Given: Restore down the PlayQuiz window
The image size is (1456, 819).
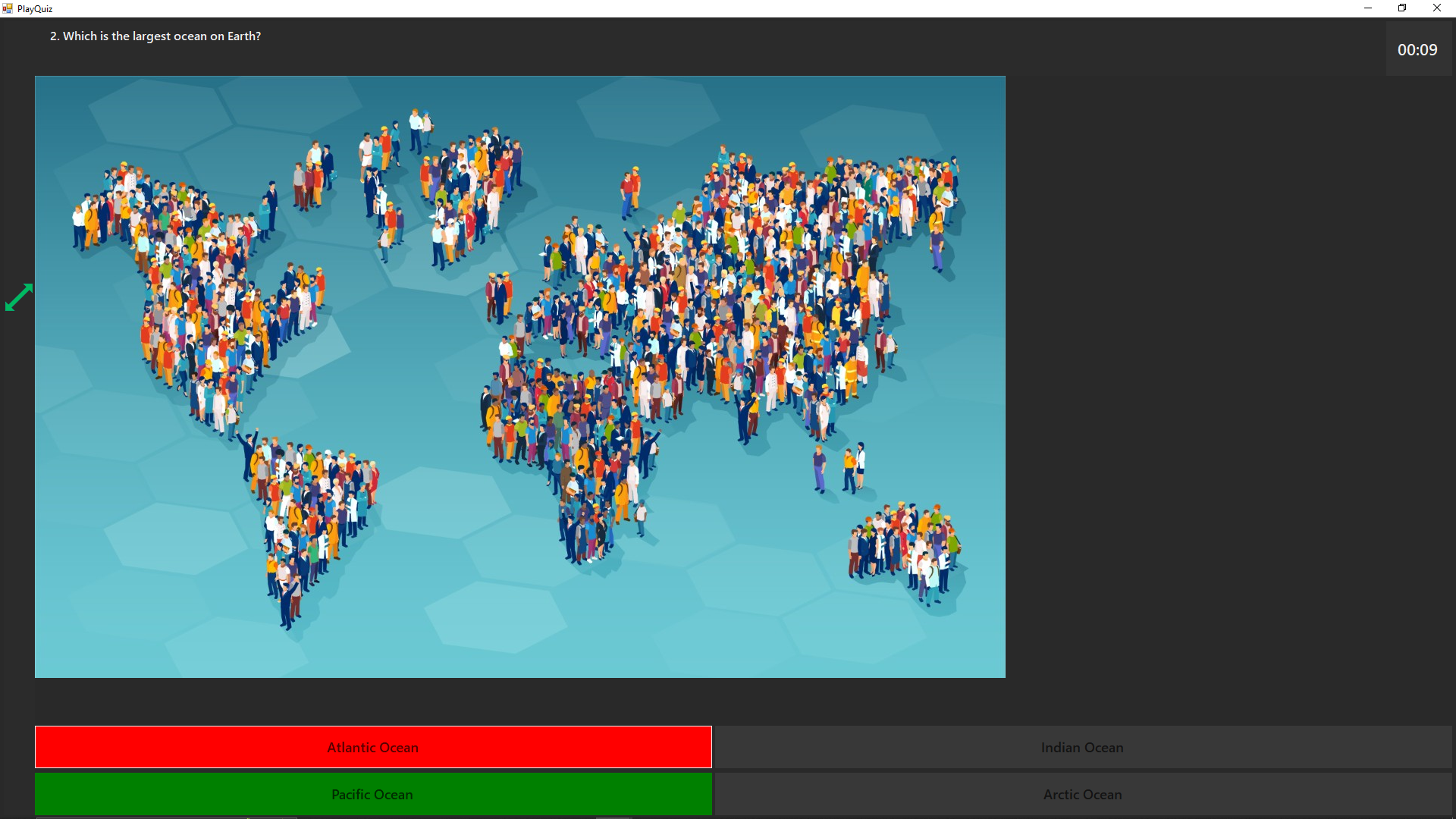Looking at the screenshot, I should 1402,8.
